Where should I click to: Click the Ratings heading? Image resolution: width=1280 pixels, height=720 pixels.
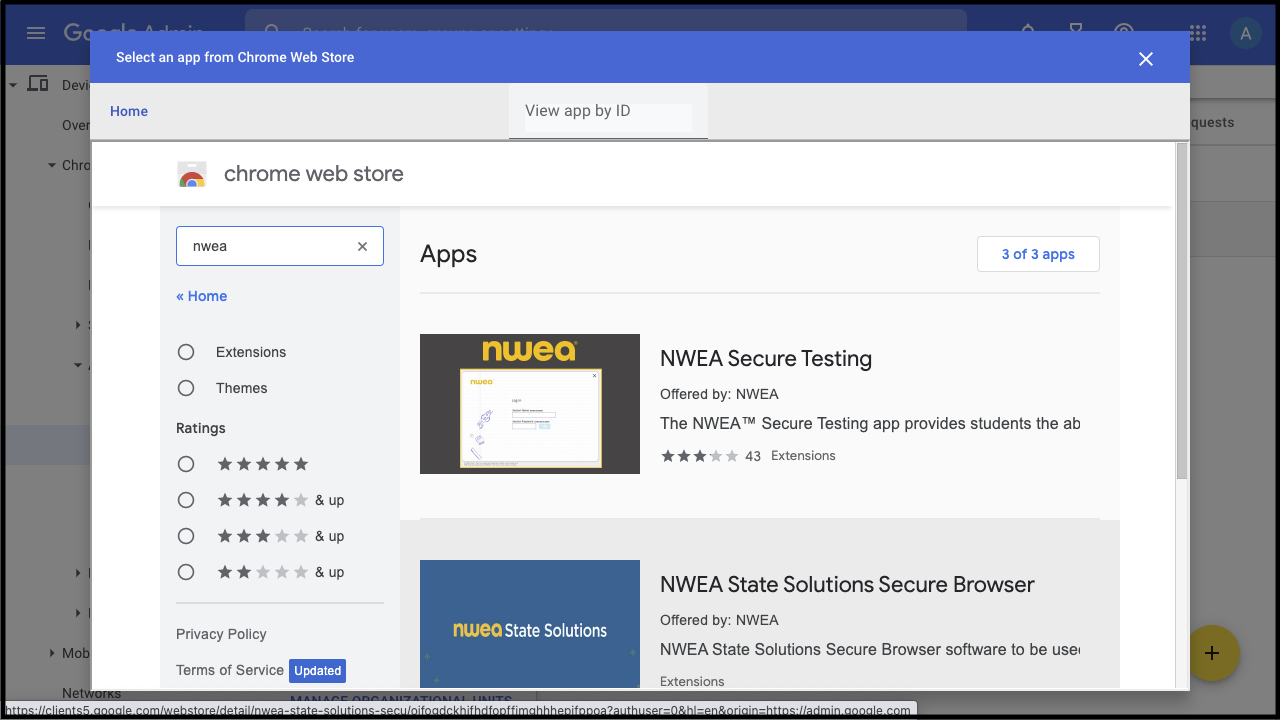201,428
